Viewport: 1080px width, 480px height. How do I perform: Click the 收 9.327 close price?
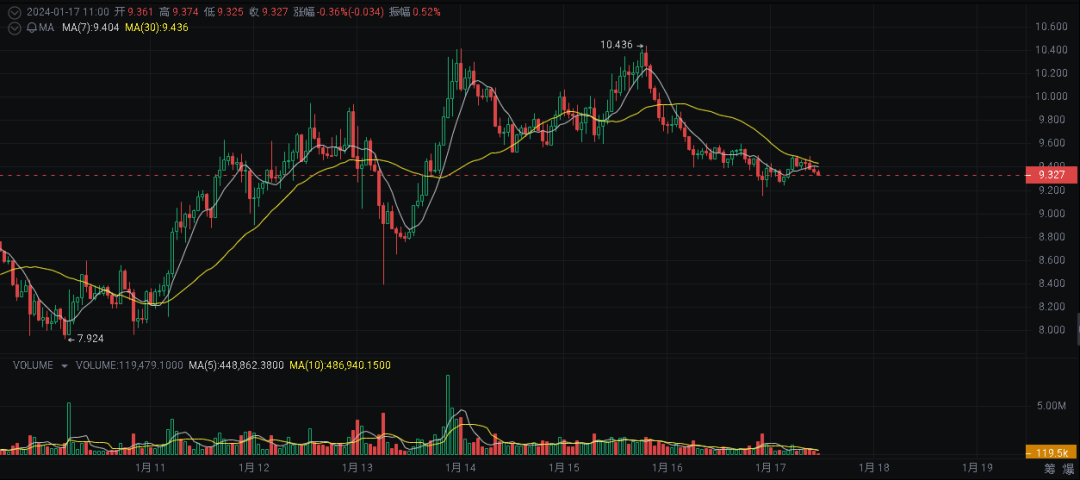pos(269,12)
